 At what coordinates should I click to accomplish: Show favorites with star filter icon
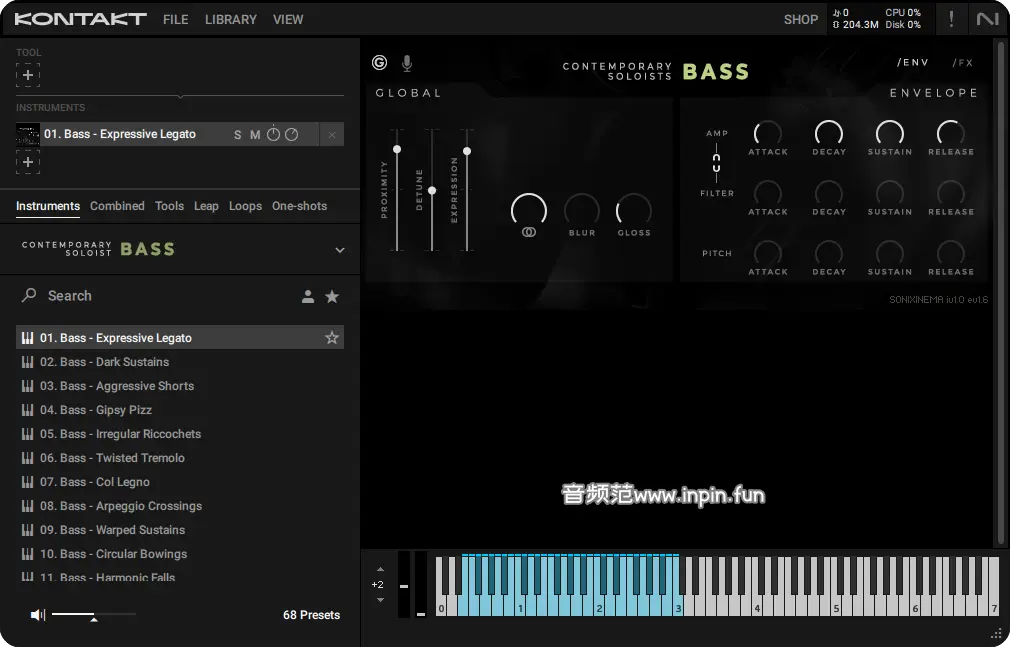pyautogui.click(x=332, y=296)
